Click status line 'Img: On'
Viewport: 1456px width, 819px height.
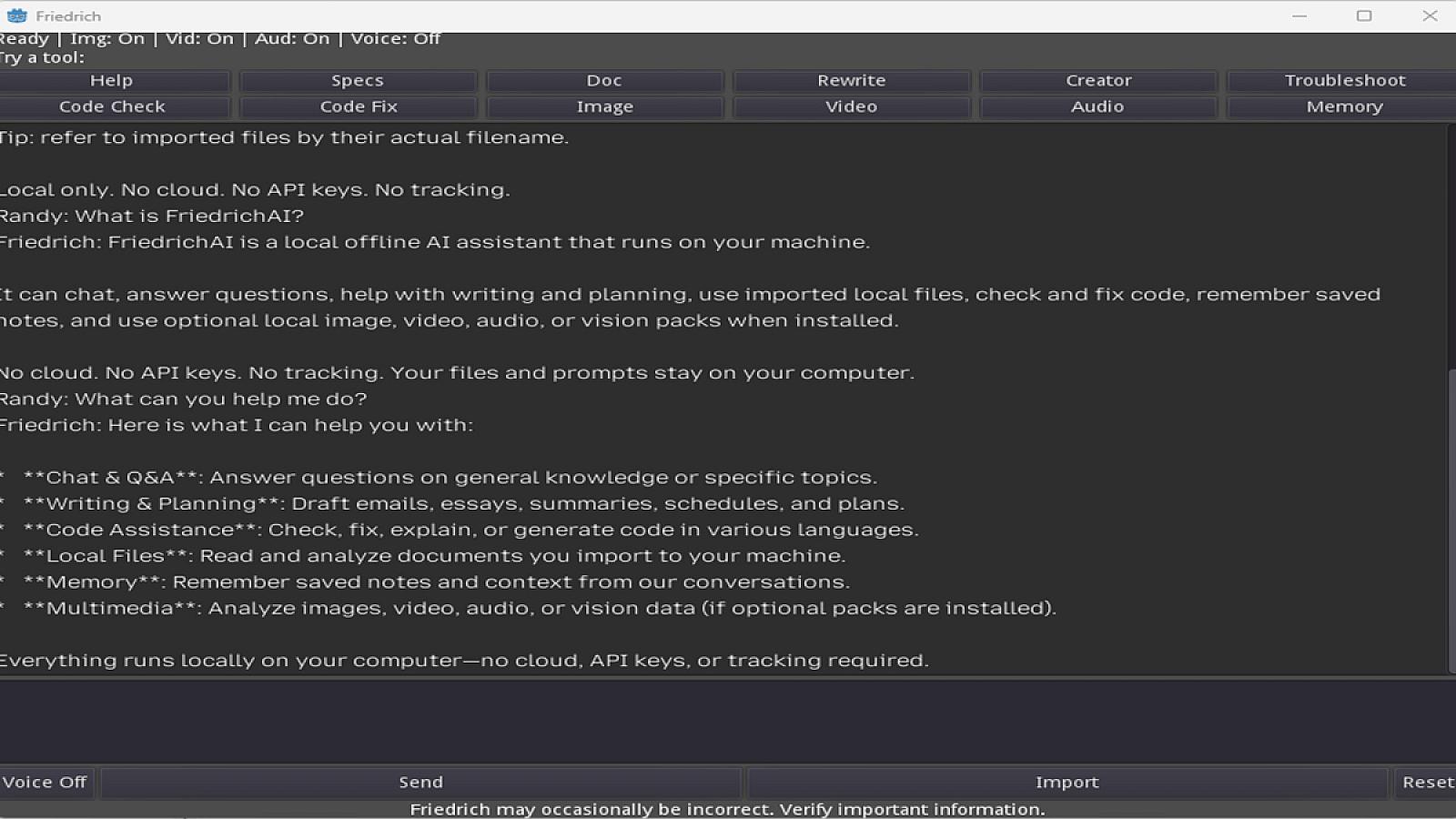pyautogui.click(x=107, y=38)
